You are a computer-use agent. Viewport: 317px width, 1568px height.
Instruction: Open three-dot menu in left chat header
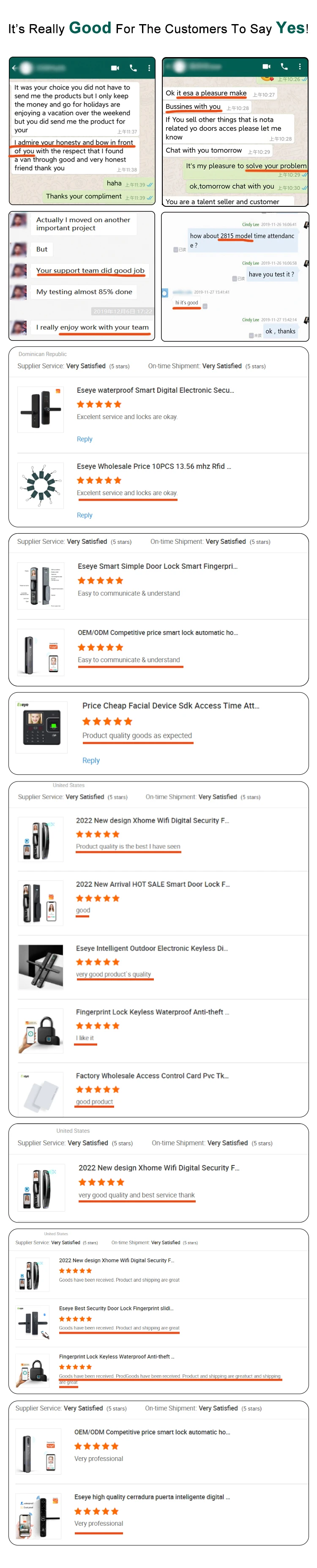pos(149,68)
